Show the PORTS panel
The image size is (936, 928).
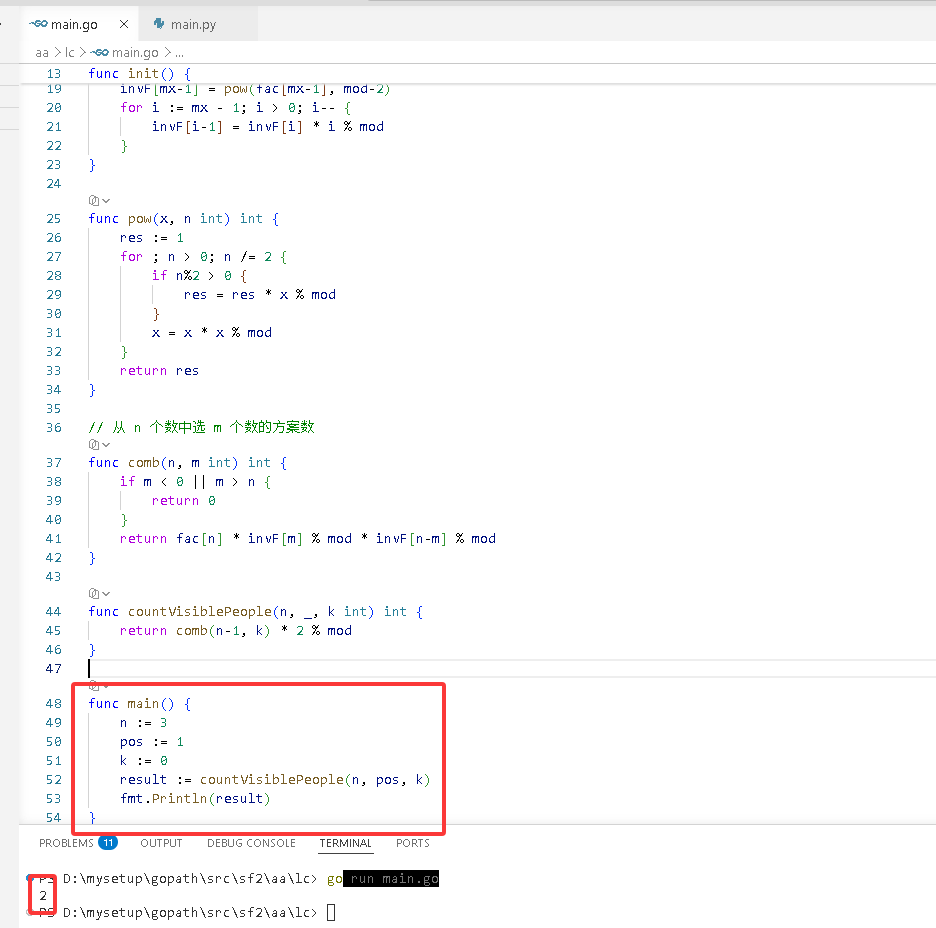pos(412,843)
